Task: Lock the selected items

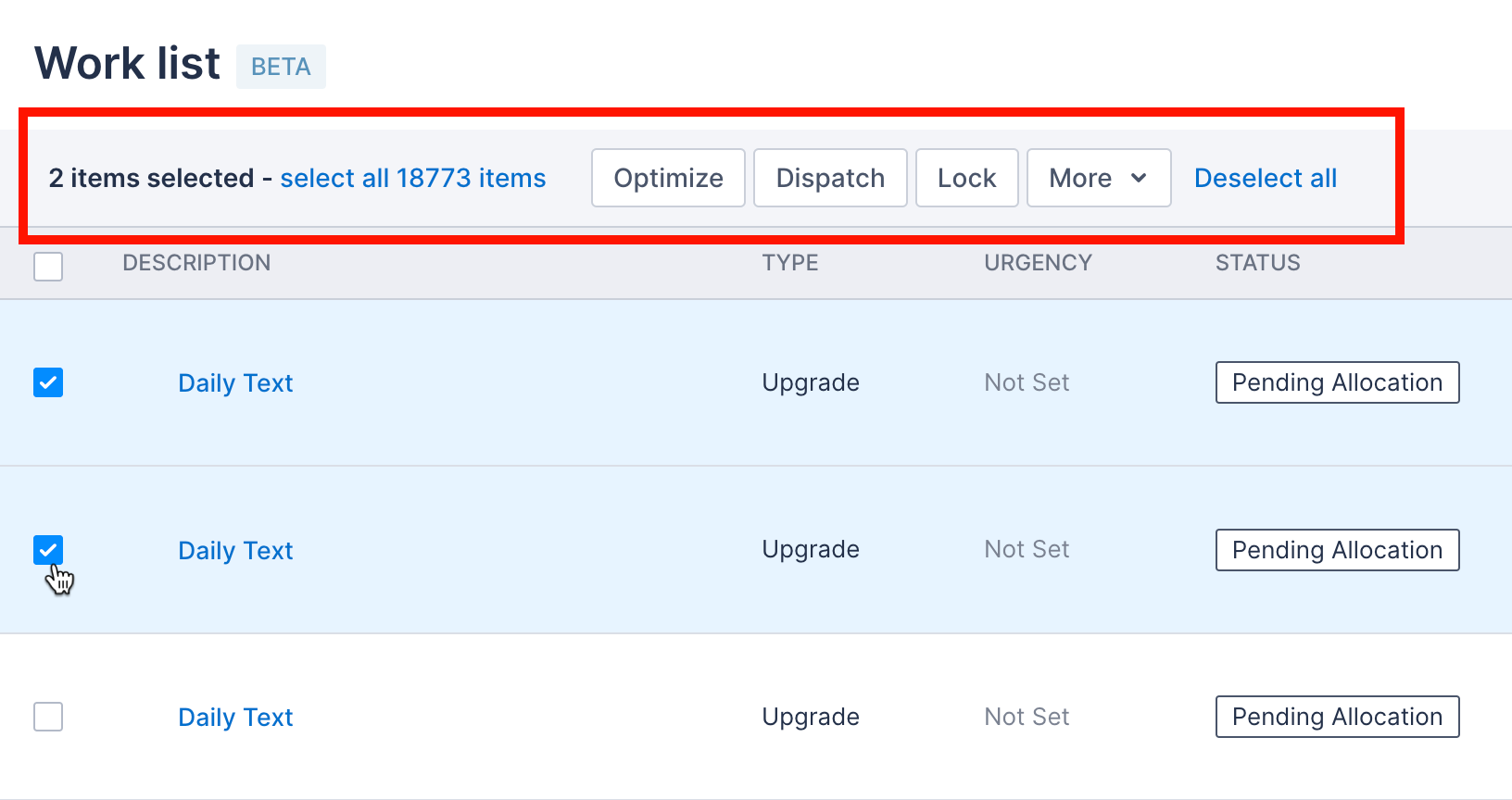Action: [967, 178]
